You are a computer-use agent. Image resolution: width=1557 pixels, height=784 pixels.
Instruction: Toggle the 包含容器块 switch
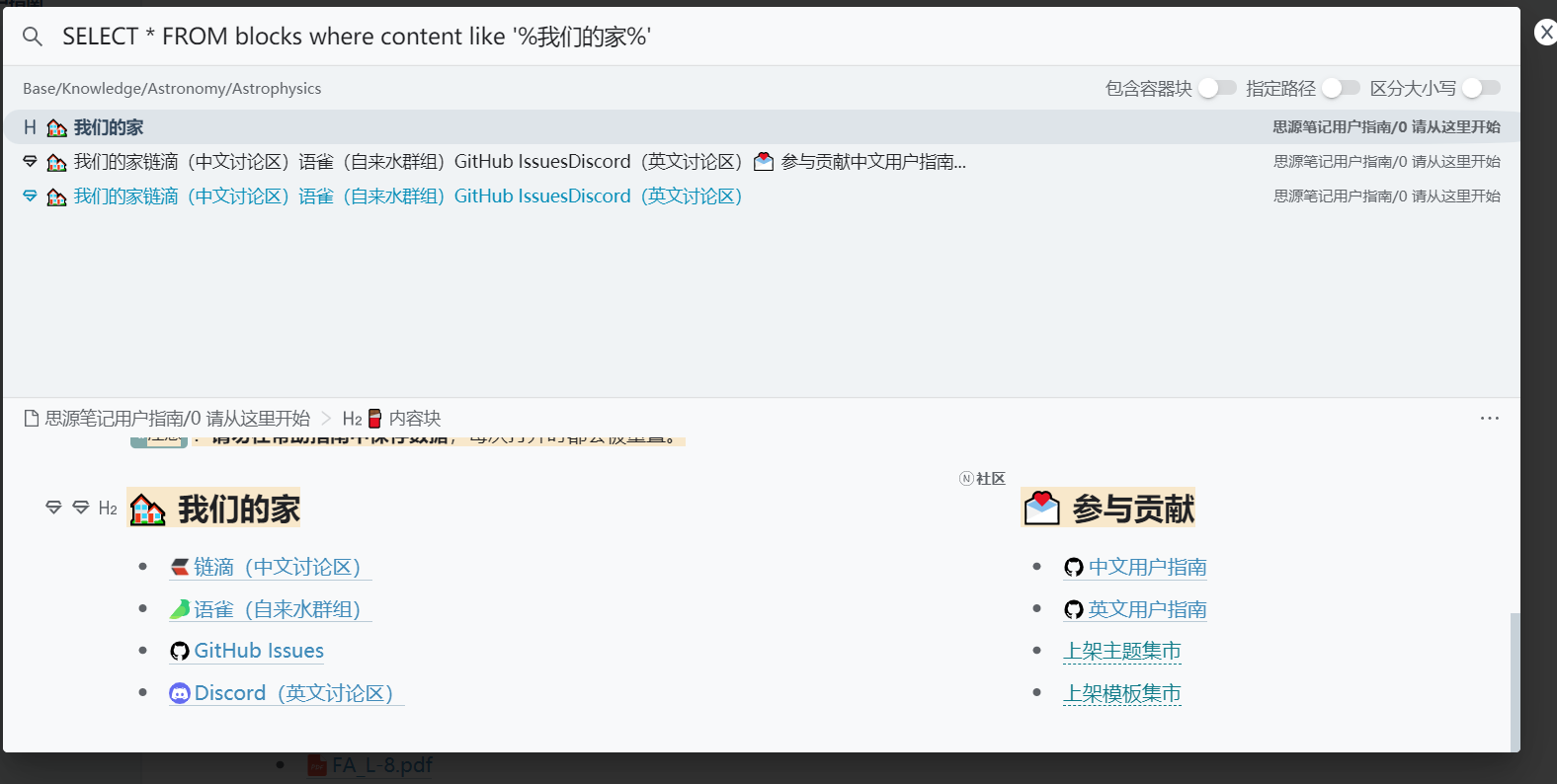tap(1217, 88)
